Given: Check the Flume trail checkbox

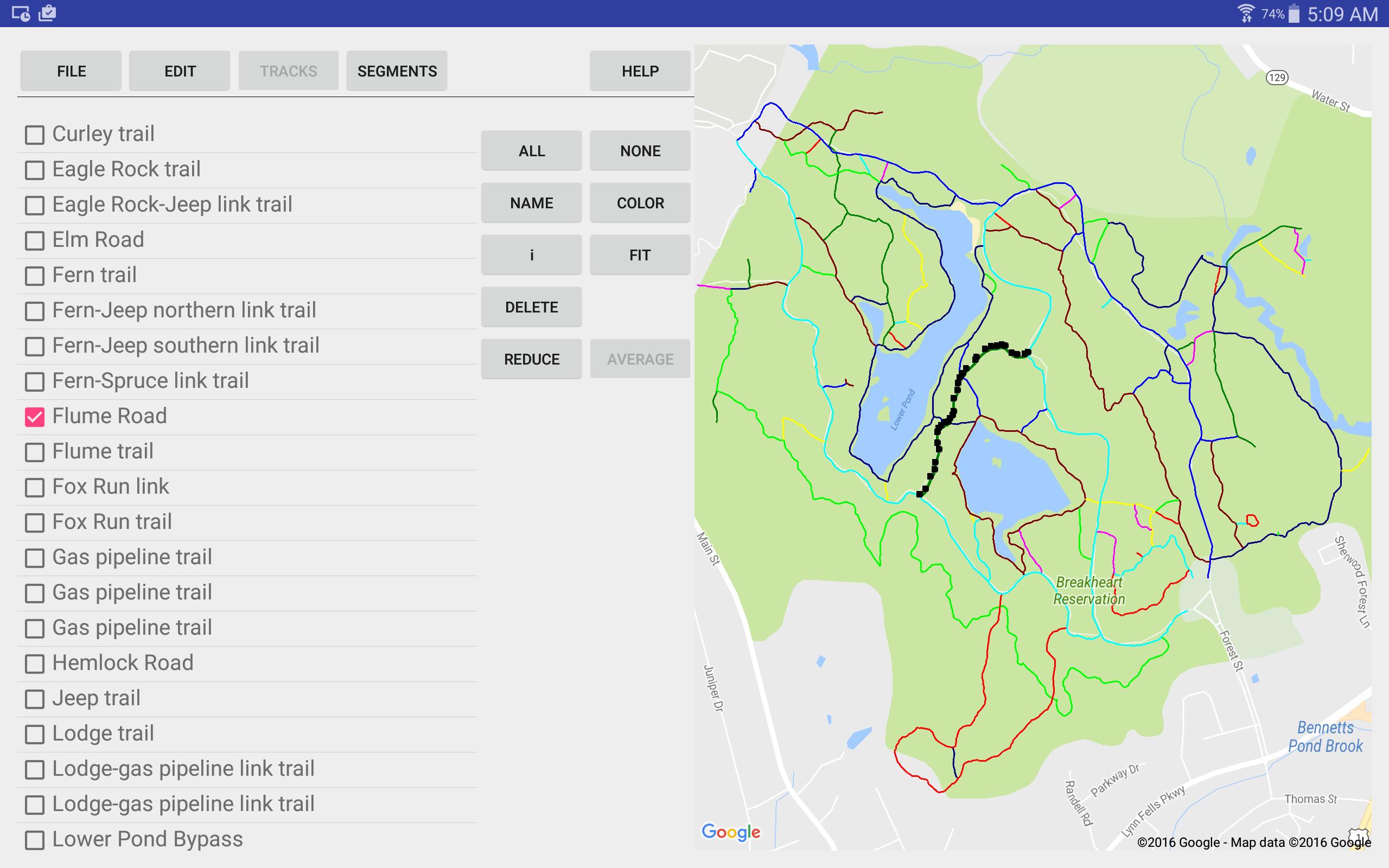Looking at the screenshot, I should [x=34, y=452].
